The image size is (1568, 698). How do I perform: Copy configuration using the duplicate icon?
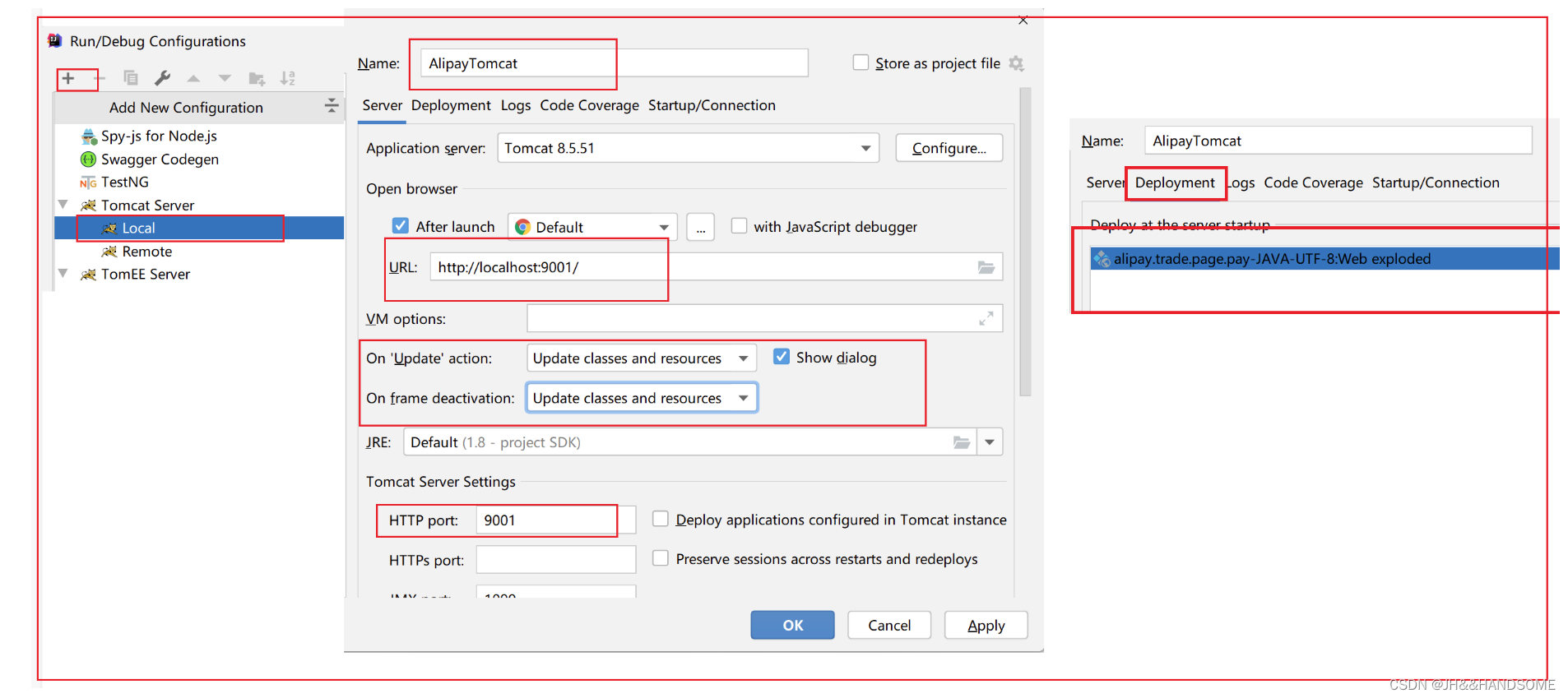131,78
